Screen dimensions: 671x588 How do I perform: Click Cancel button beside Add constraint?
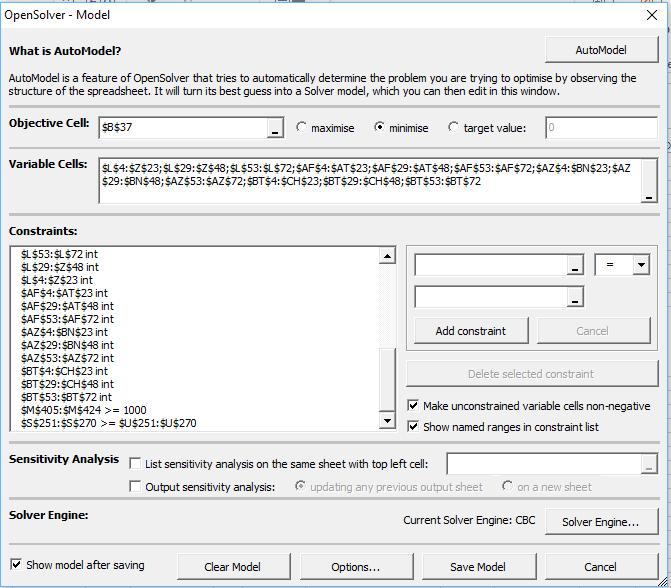(x=594, y=330)
